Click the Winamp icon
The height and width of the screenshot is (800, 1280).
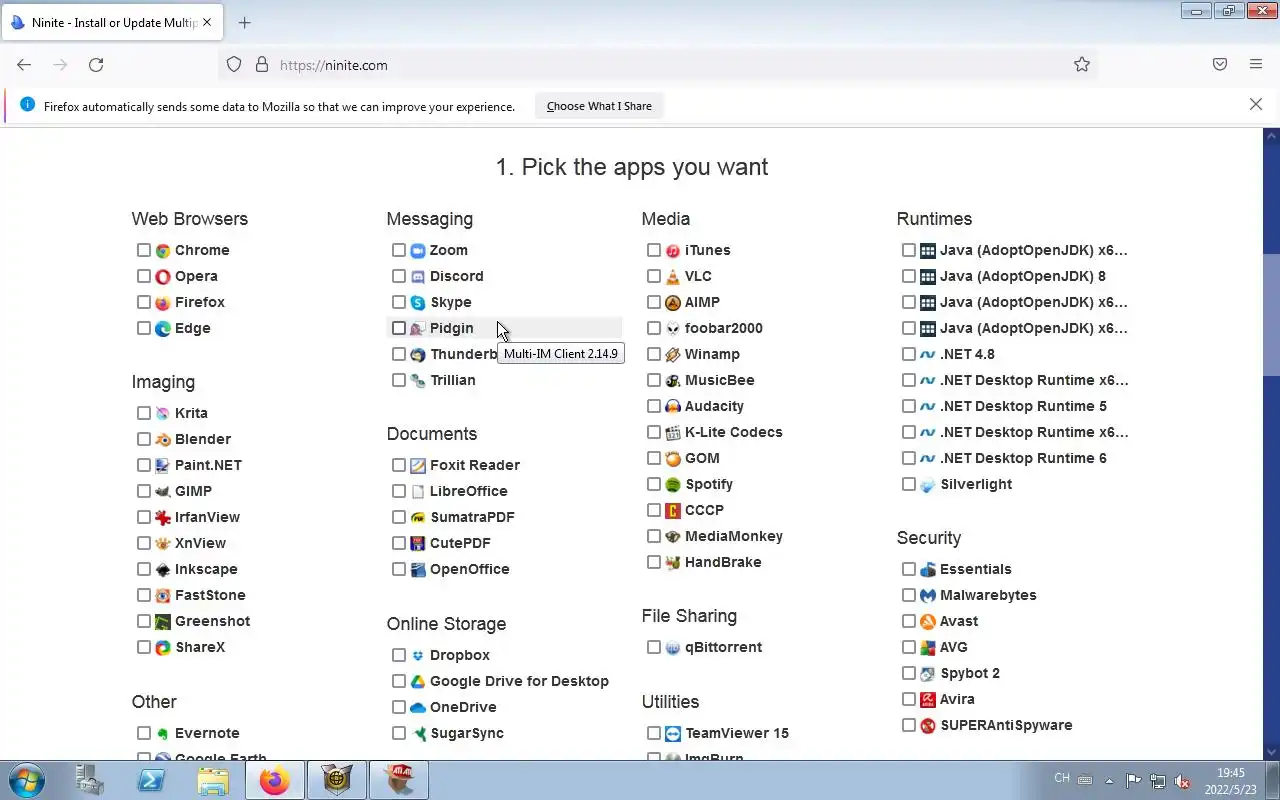pyautogui.click(x=673, y=354)
